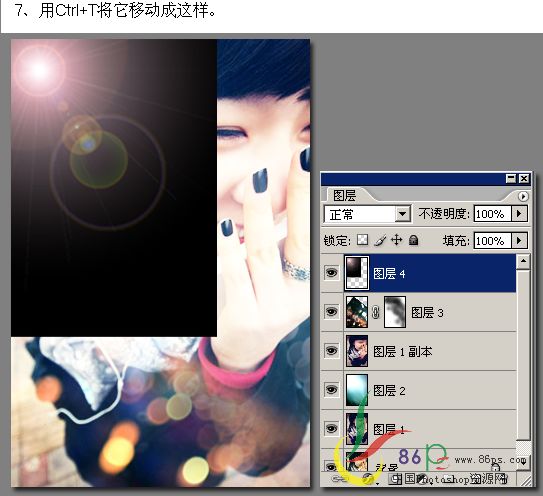Screen dimensions: 543x496
Task: Click the 图层 1 副本 layer name
Action: [403, 352]
